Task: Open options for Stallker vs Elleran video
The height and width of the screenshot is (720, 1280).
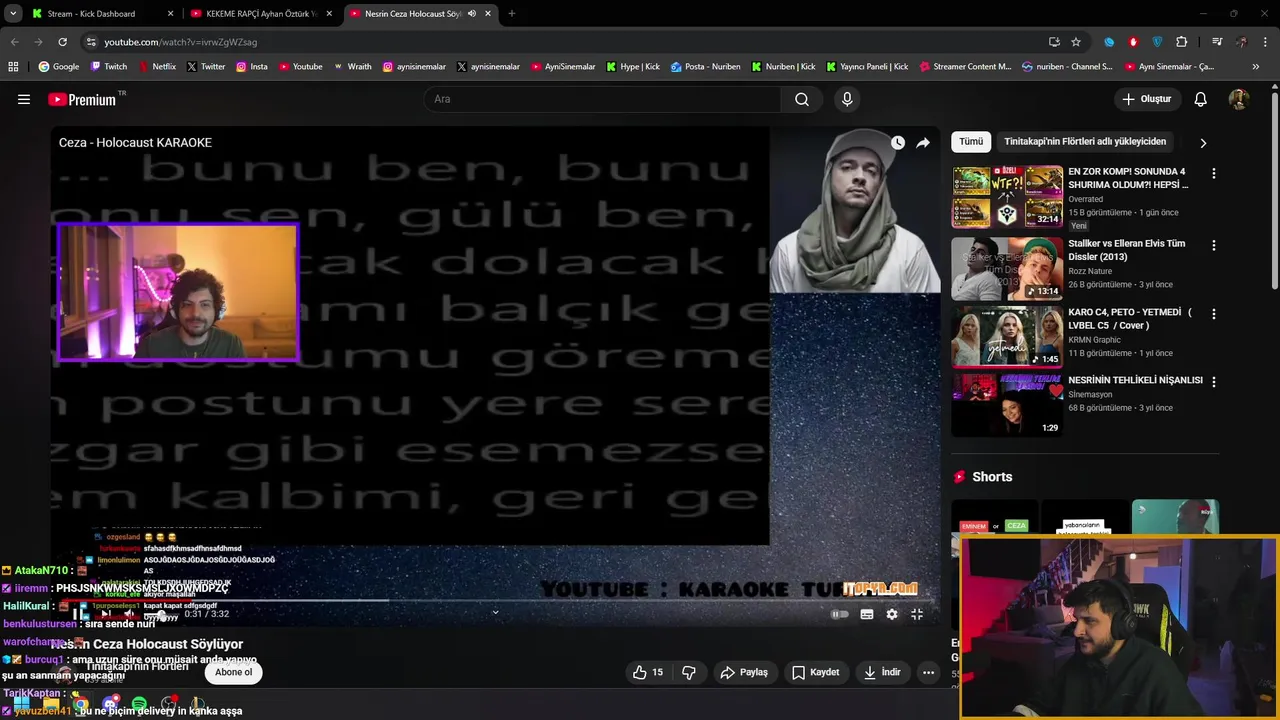Action: point(1214,245)
